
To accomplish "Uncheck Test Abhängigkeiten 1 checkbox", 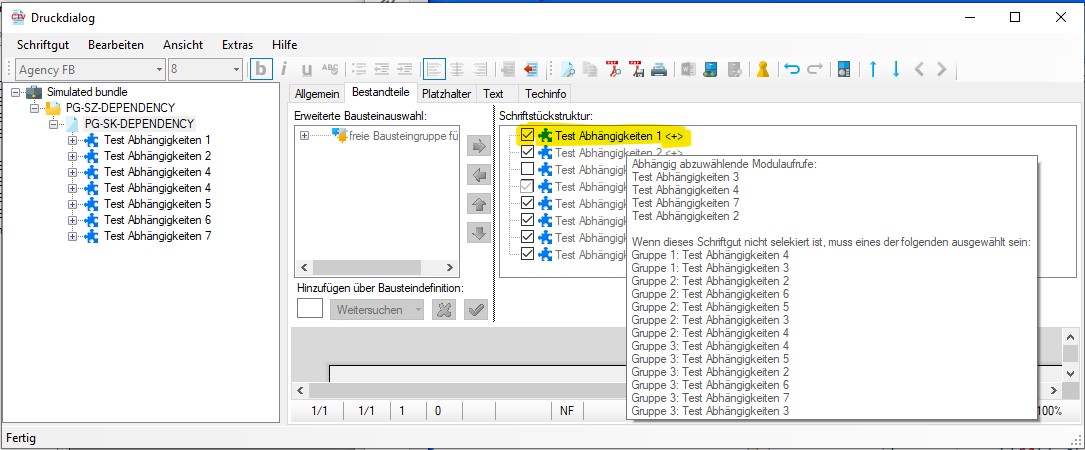I will [x=527, y=135].
